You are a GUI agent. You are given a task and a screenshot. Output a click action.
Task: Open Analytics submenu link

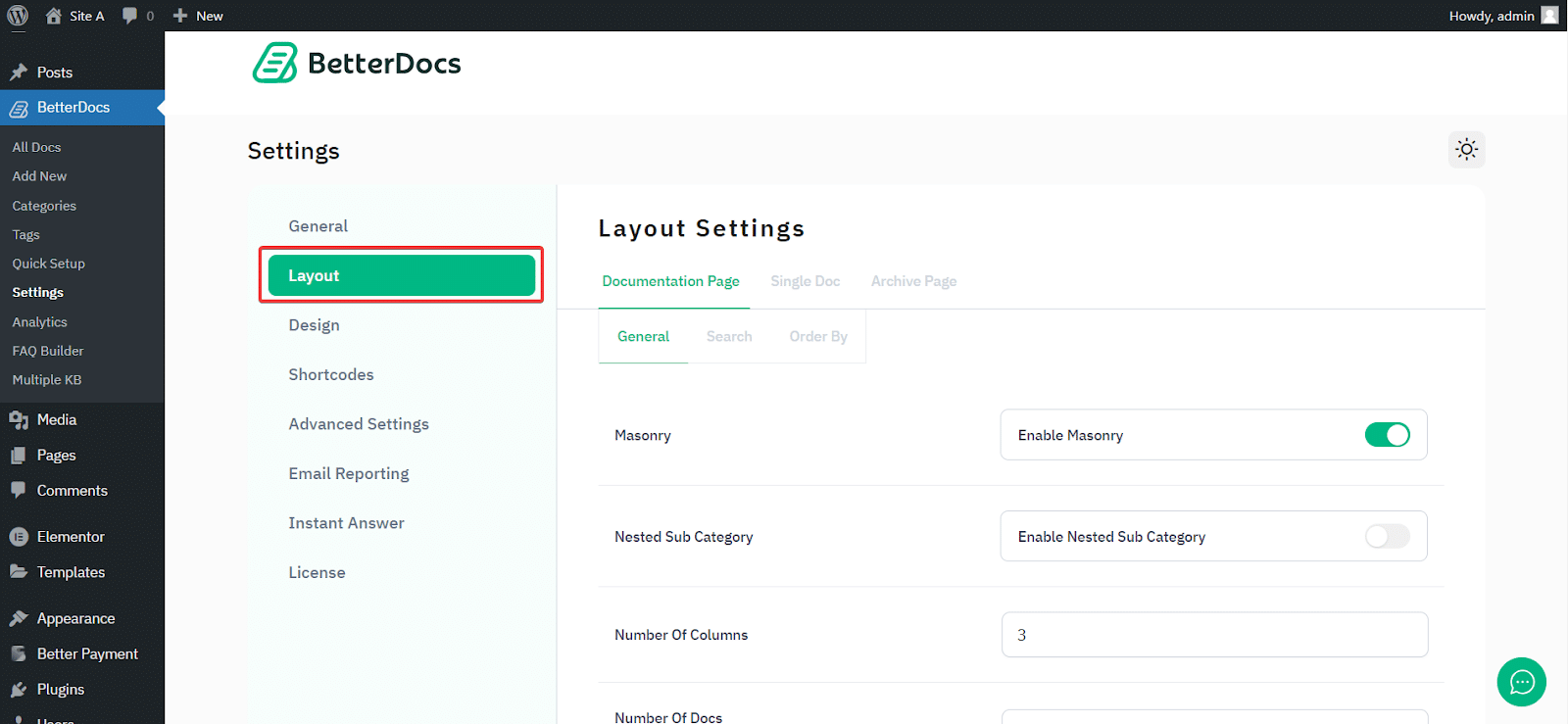coord(39,322)
